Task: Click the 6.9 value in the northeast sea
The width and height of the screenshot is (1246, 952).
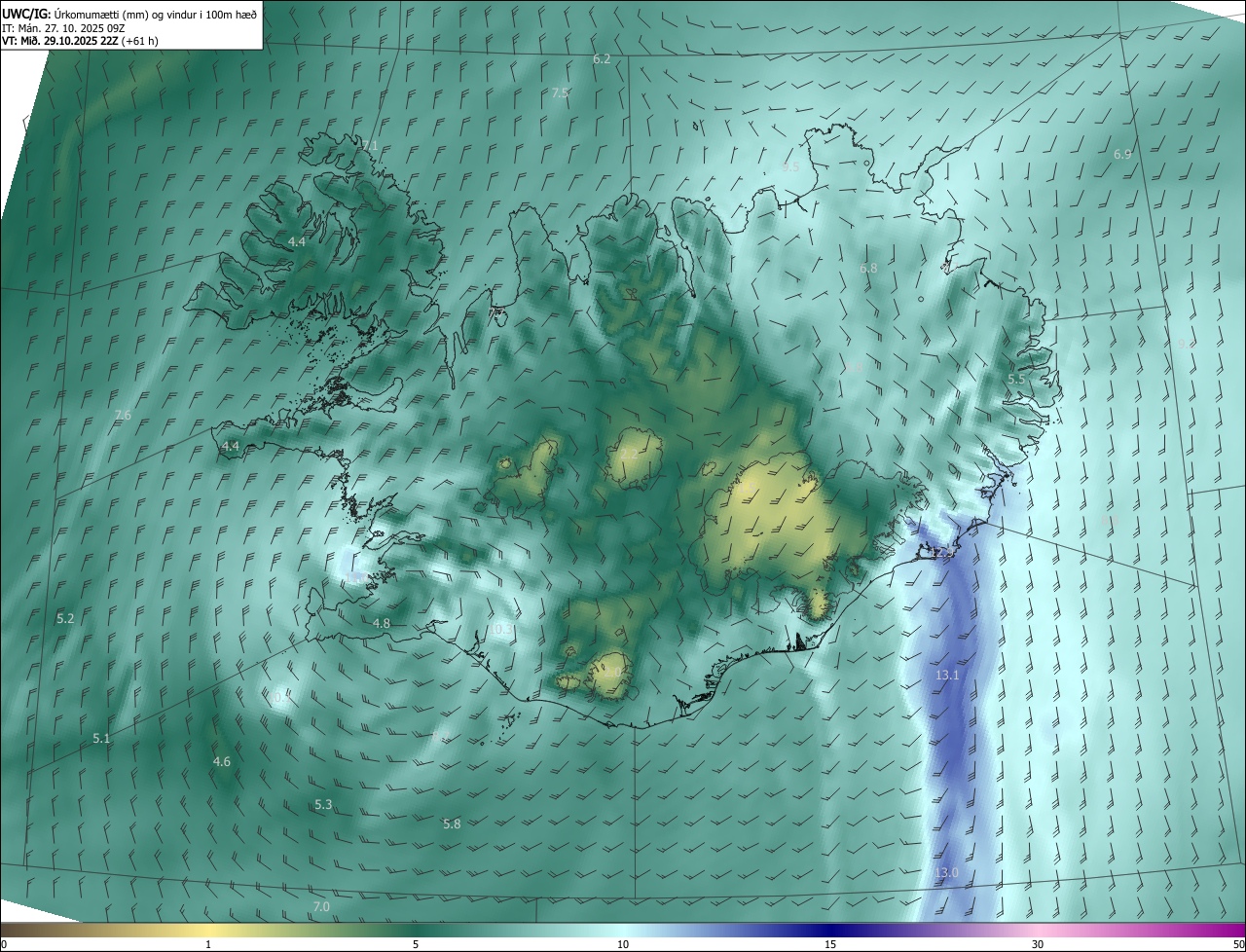Action: click(1122, 155)
